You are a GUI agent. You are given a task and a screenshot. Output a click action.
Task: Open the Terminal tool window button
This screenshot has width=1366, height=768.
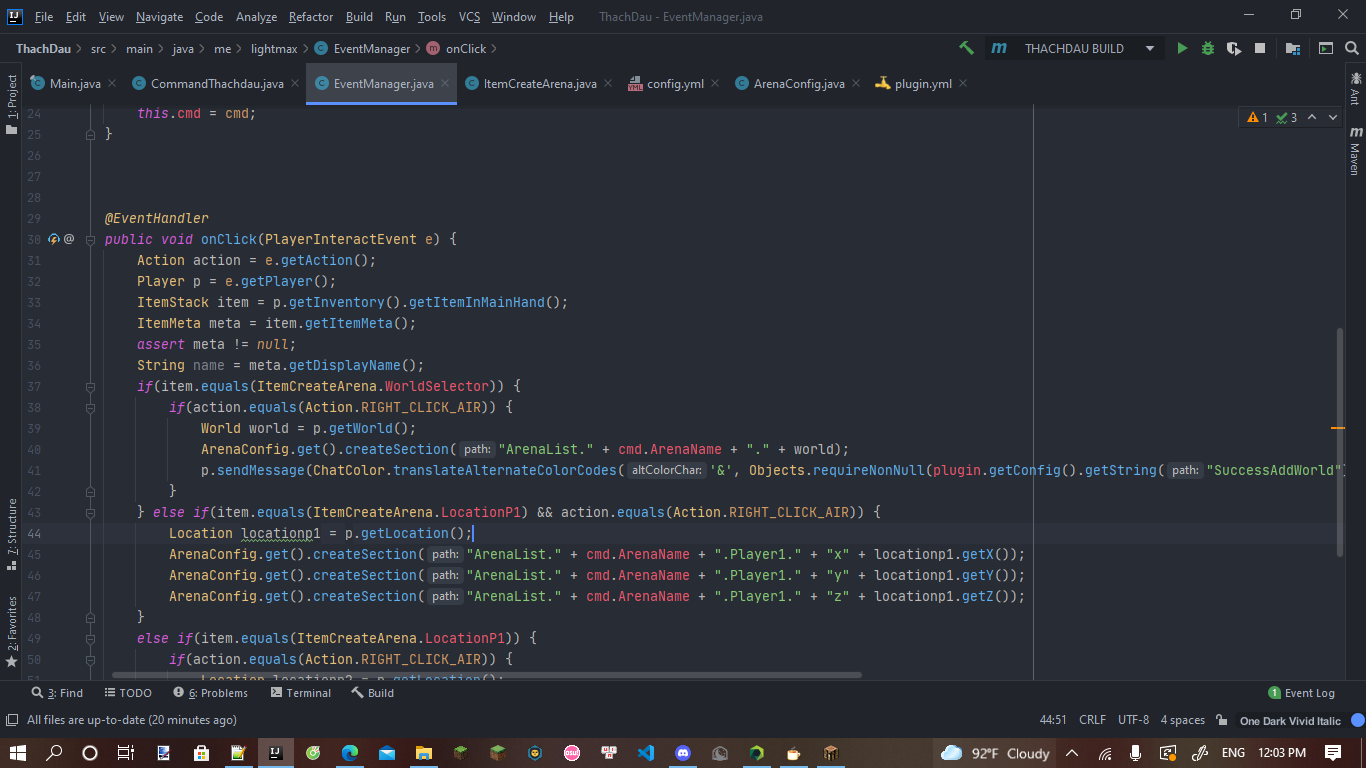(301, 693)
